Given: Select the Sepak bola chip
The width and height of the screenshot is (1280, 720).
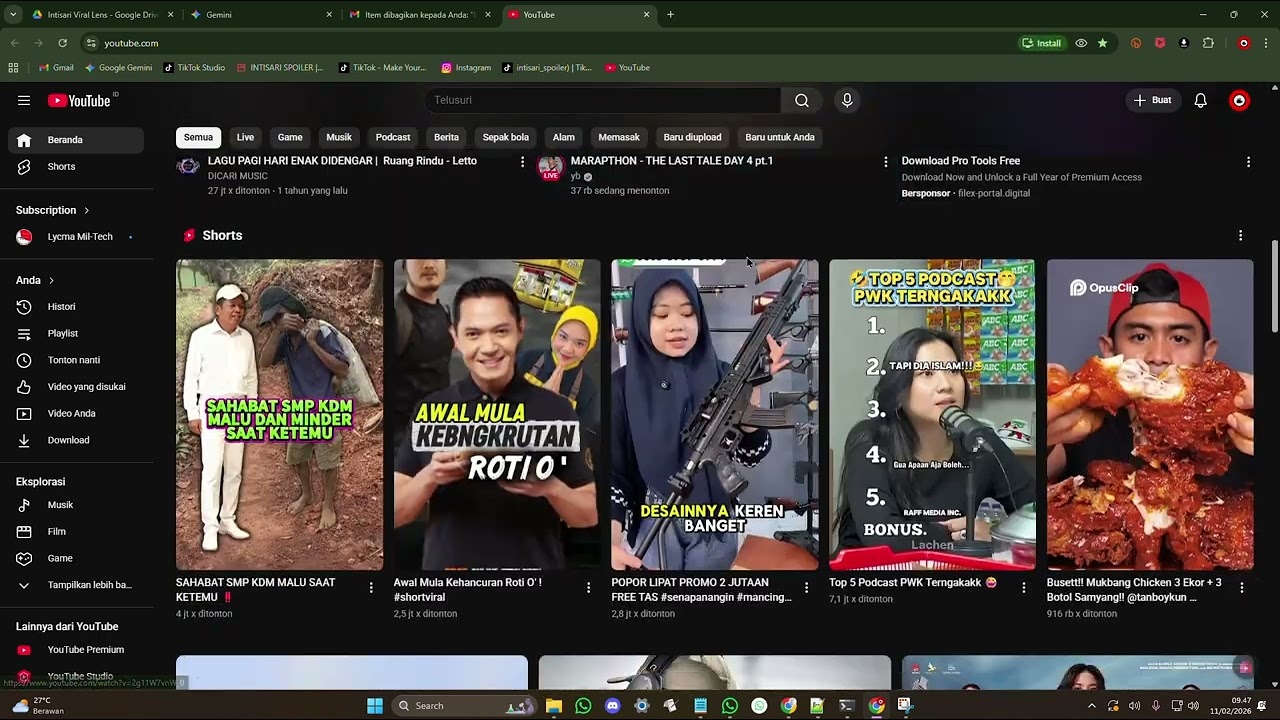Looking at the screenshot, I should 506,137.
